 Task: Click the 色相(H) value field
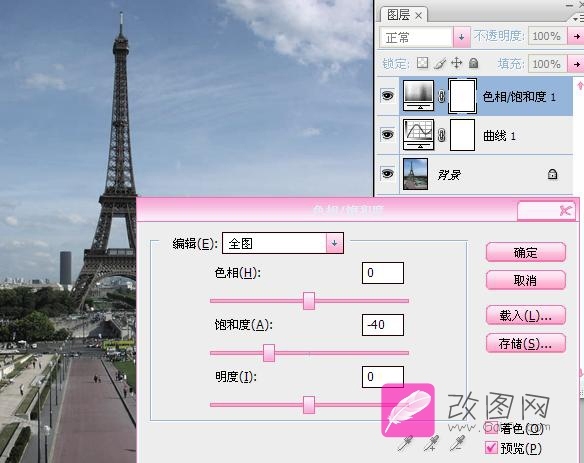click(x=383, y=273)
